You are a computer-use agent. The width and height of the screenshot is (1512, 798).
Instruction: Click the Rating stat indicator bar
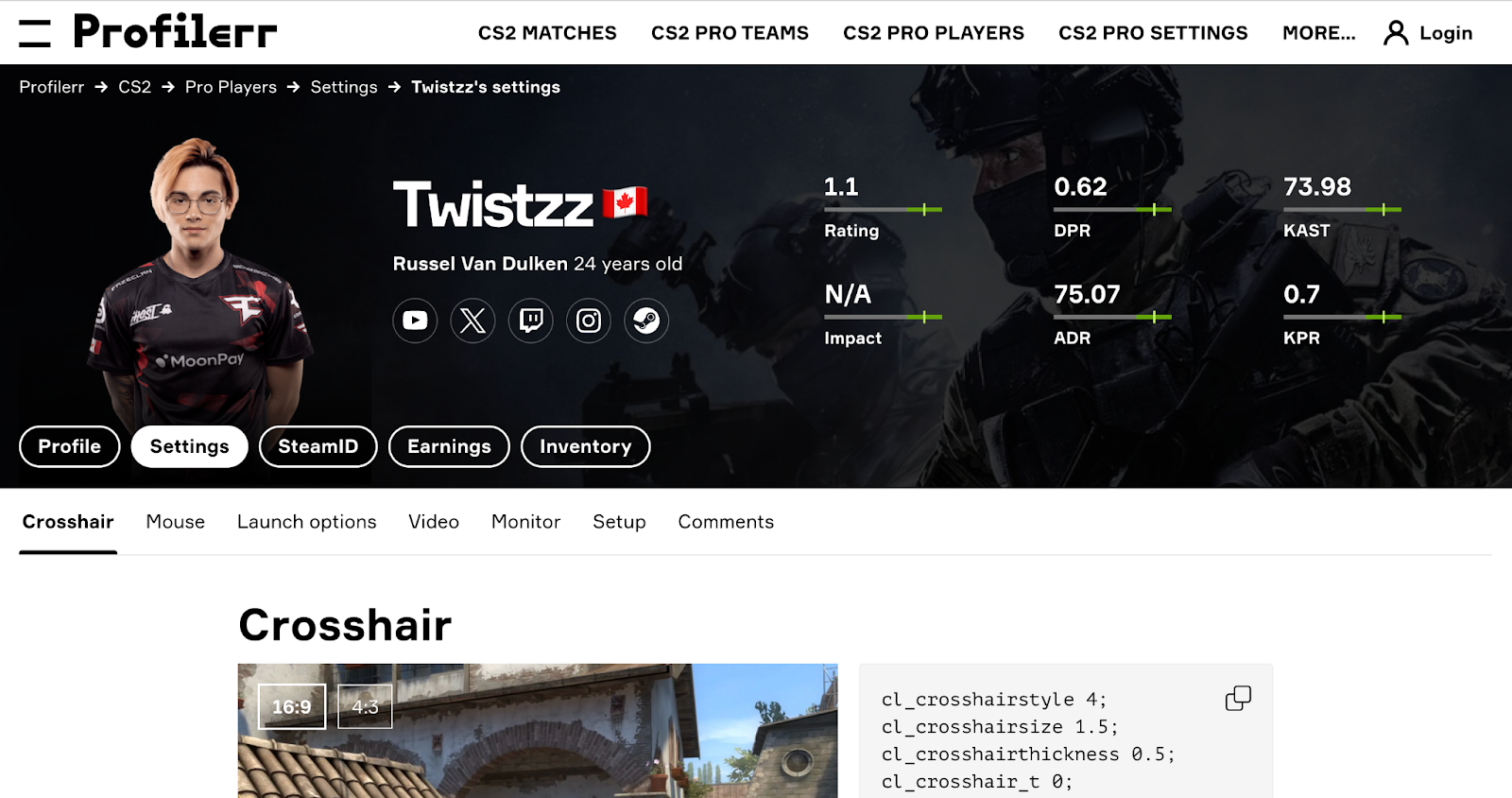tap(883, 209)
